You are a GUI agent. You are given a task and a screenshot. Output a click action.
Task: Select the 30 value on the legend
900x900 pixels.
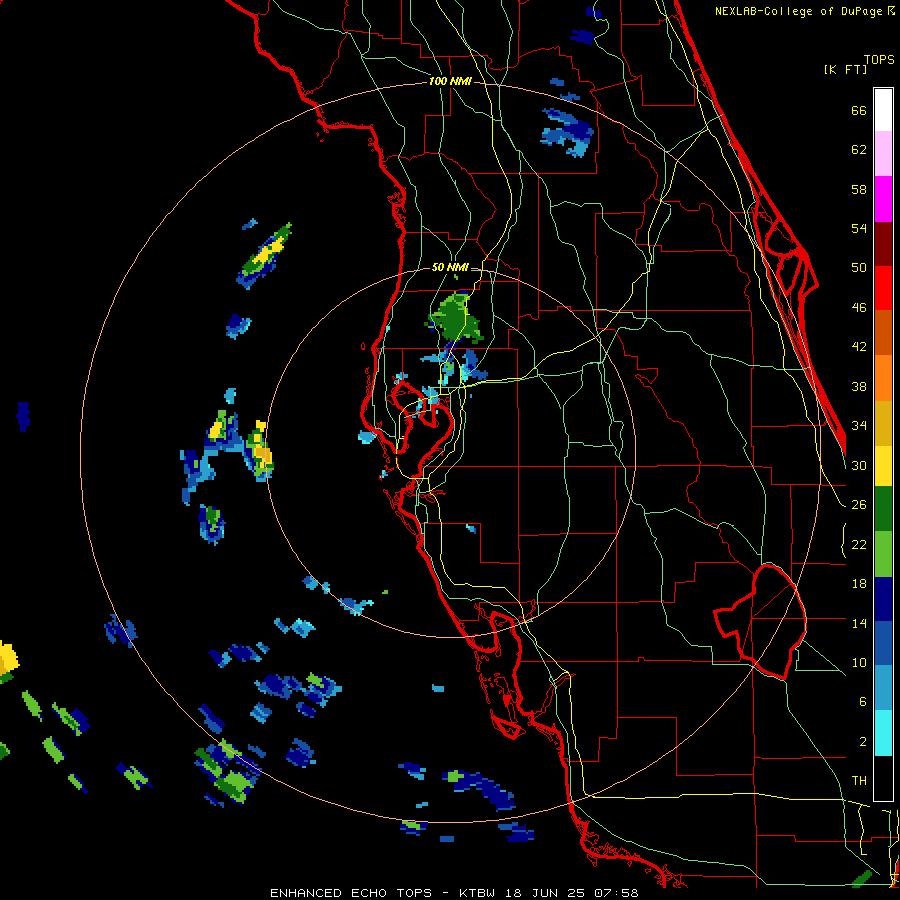click(x=859, y=465)
